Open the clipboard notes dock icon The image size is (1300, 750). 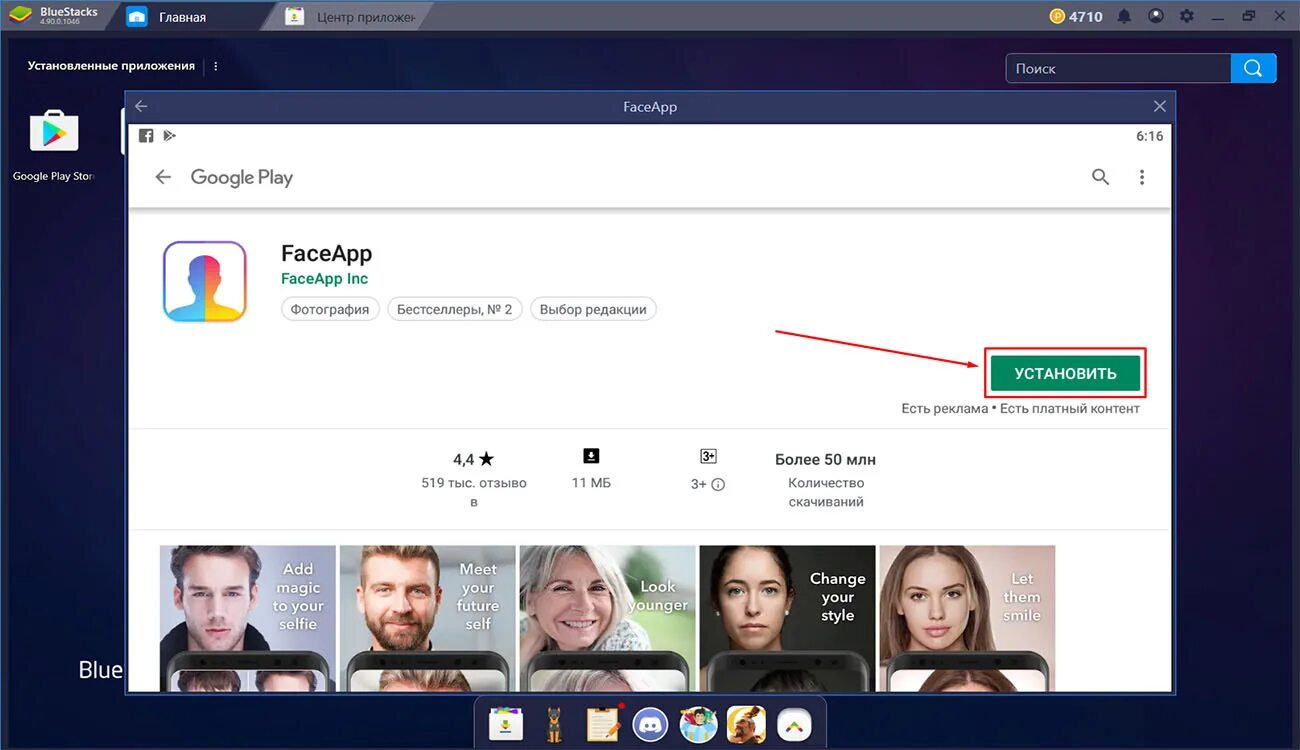click(603, 723)
